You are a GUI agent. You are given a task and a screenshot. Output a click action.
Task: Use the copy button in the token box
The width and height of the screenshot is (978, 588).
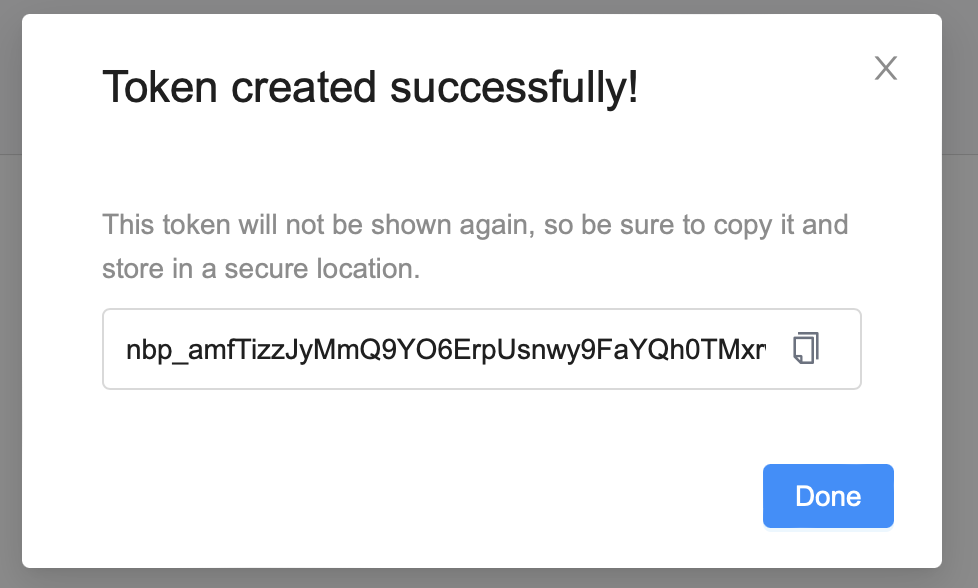[806, 349]
